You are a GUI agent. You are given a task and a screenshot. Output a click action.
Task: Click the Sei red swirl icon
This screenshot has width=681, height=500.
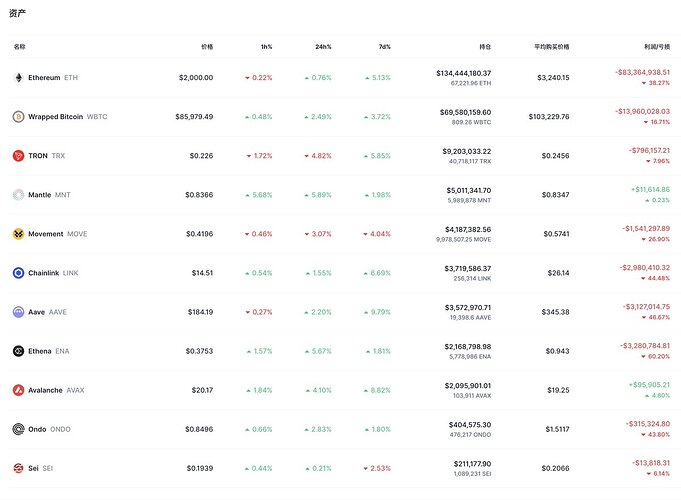[18, 468]
